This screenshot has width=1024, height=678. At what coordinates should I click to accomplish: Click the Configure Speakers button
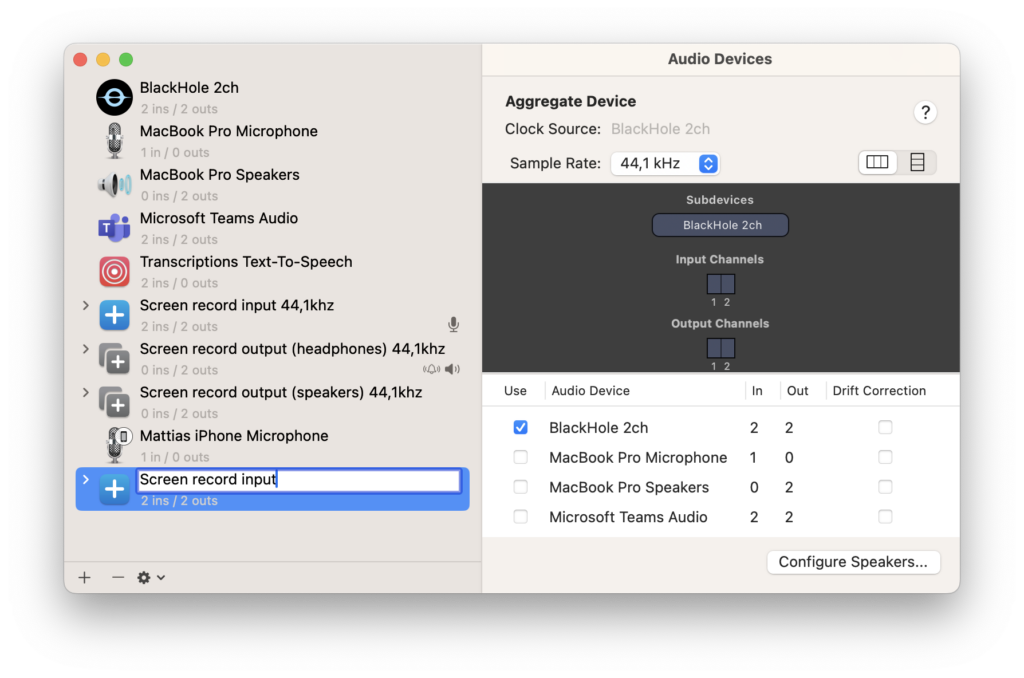pos(853,562)
